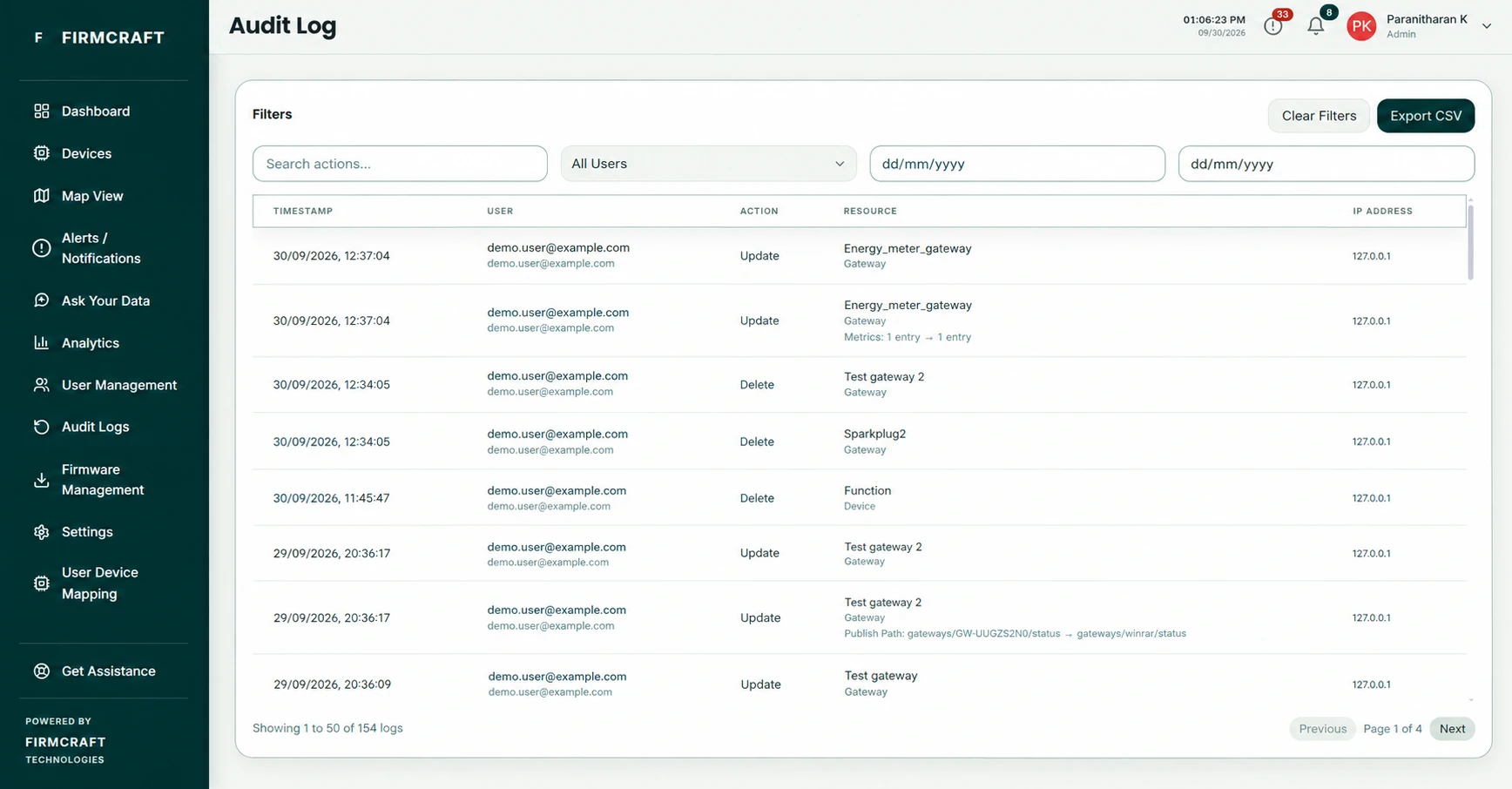This screenshot has width=1512, height=789.
Task: Click the first dd/mm/yyyy start date field
Action: point(1017,164)
